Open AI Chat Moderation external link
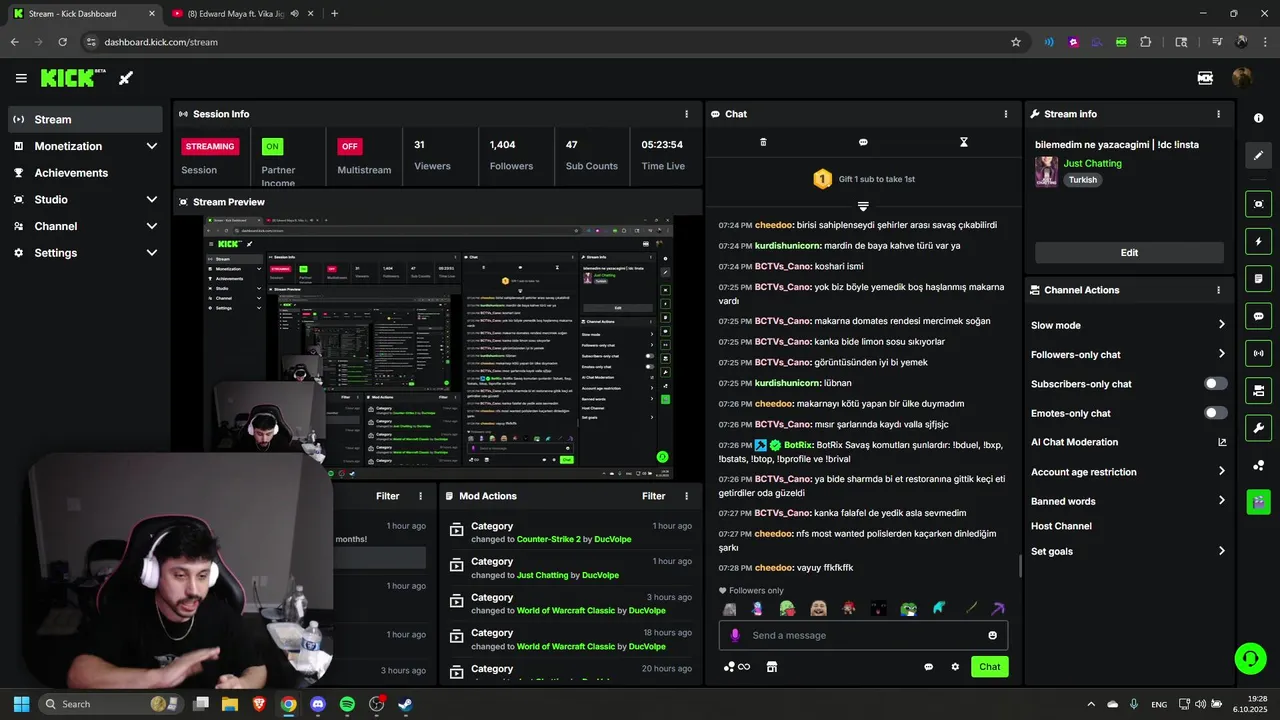1280x720 pixels. (1221, 442)
